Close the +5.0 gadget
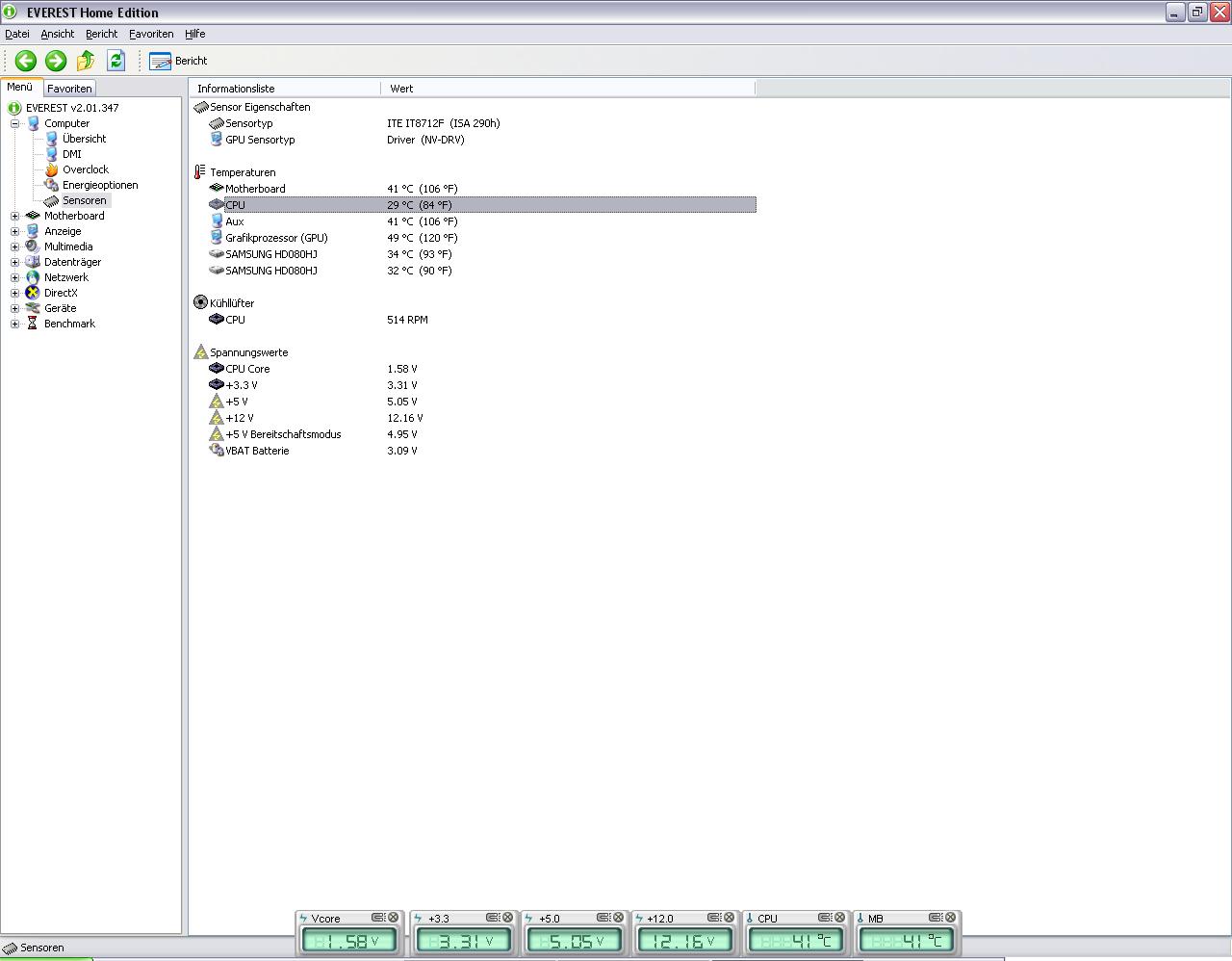1232x961 pixels. pyautogui.click(x=618, y=918)
